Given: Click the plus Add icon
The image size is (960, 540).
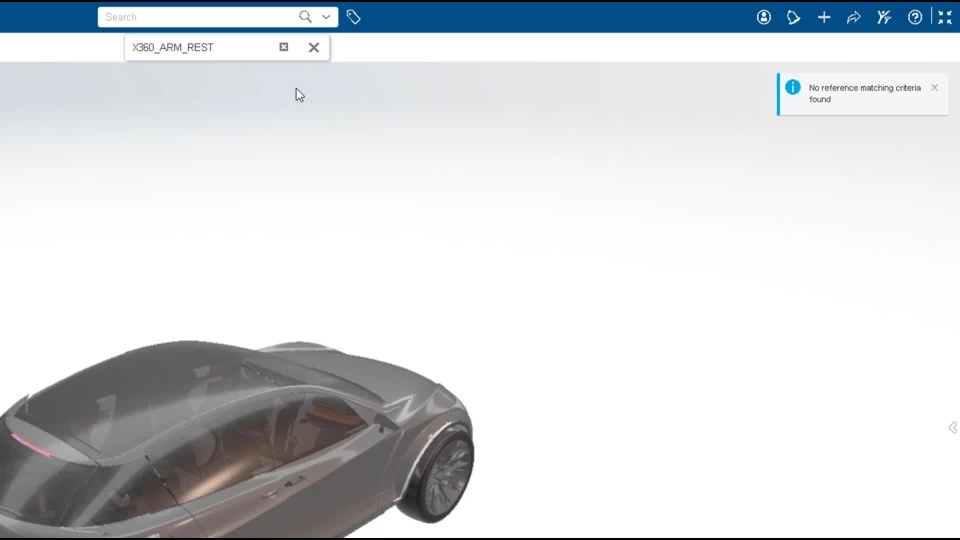Looking at the screenshot, I should coord(824,17).
